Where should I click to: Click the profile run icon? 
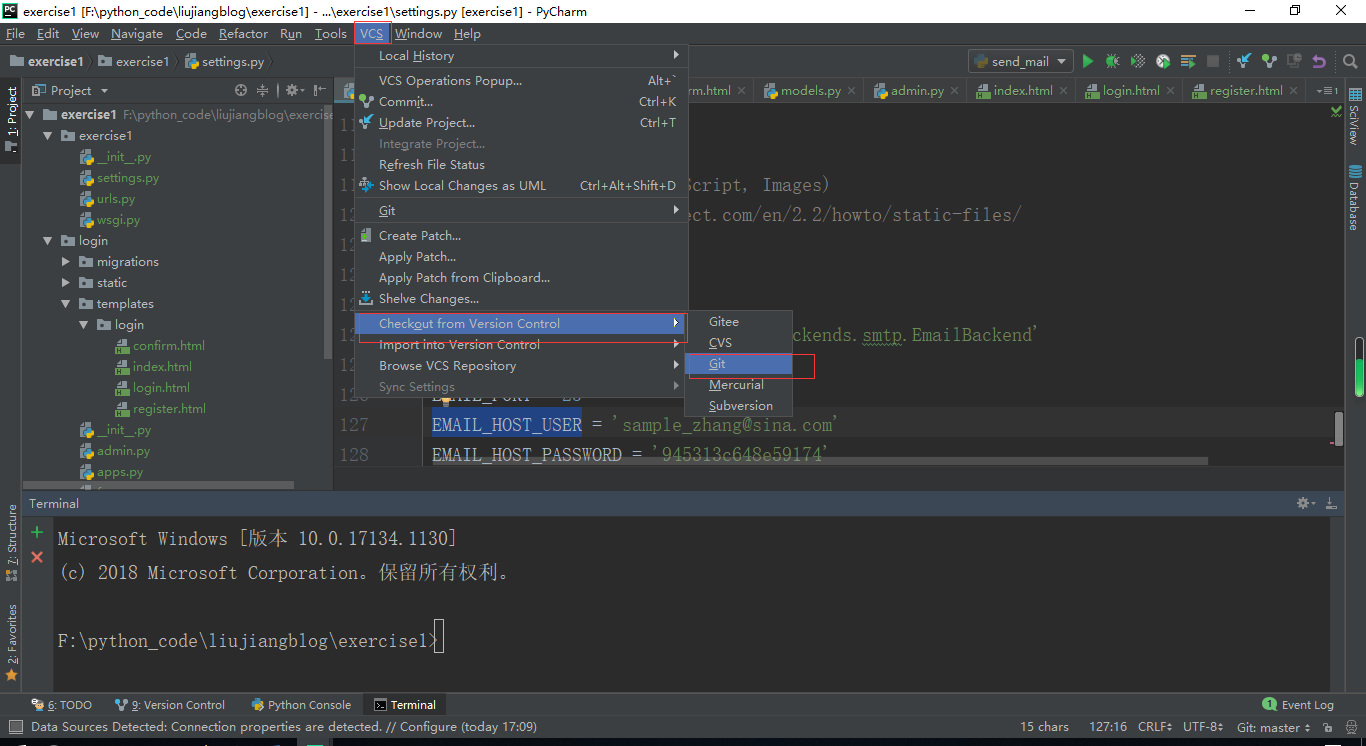pos(1163,61)
